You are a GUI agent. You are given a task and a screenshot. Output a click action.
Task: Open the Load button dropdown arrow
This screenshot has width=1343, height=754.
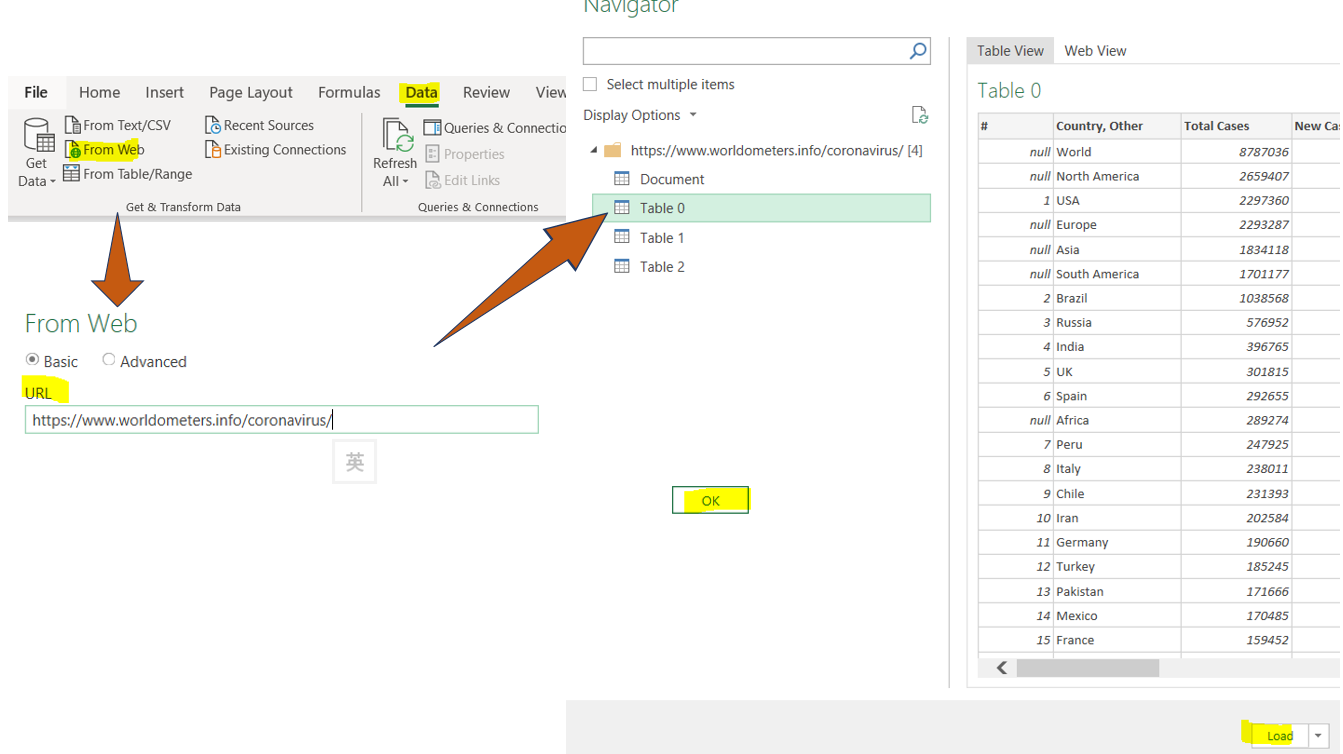[1318, 735]
